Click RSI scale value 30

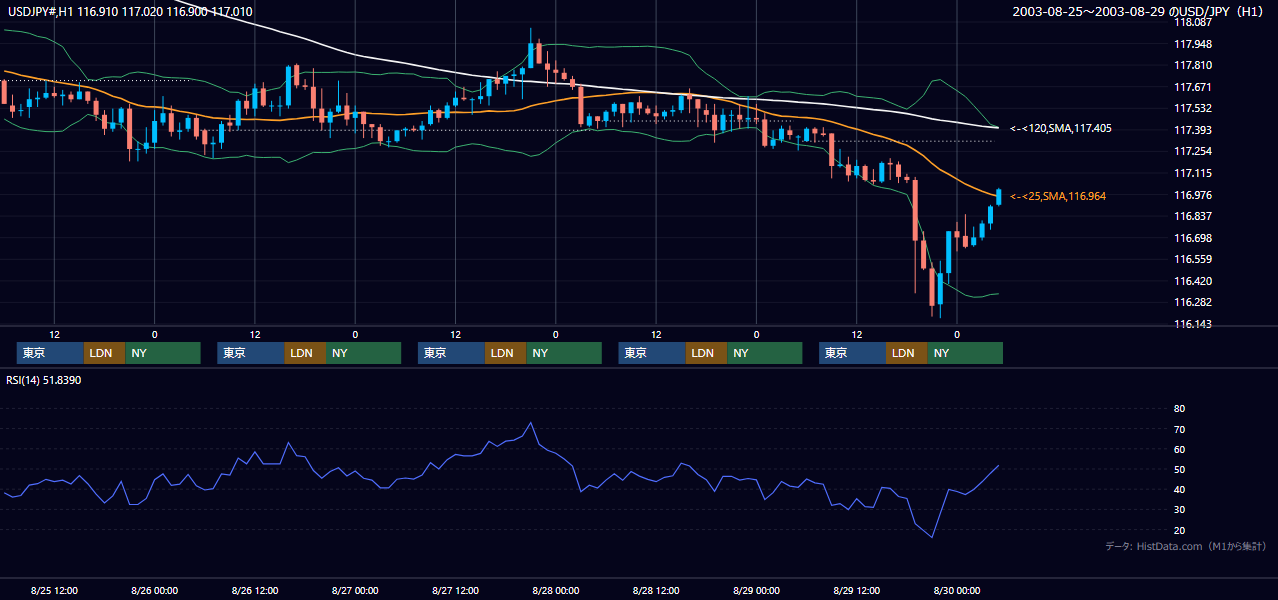click(1179, 510)
